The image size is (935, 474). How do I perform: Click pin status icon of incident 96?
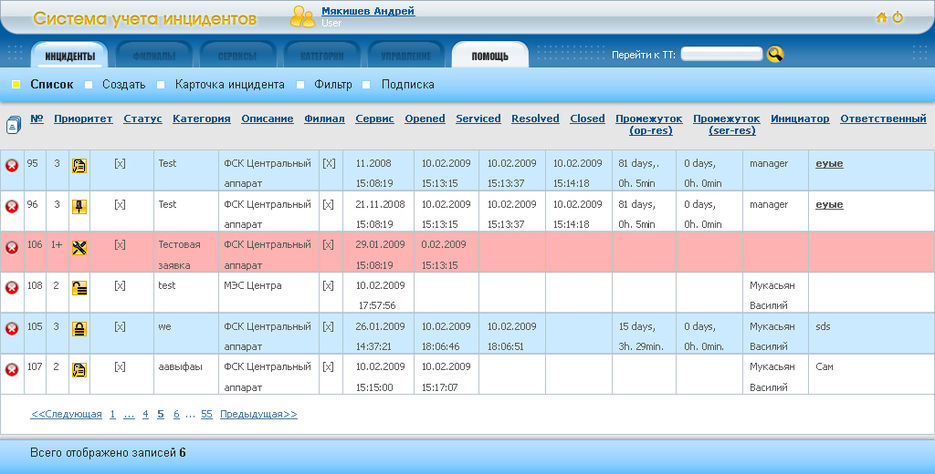[79, 207]
